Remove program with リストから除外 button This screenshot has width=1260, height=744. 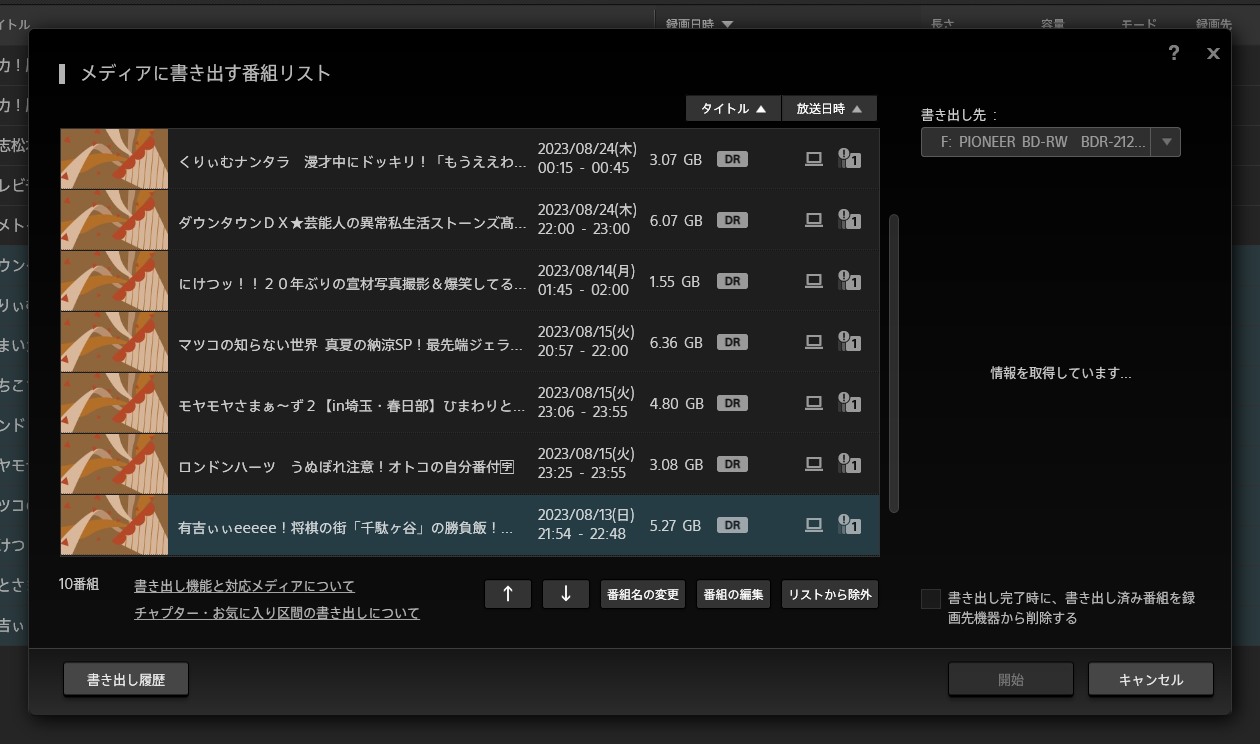(829, 594)
